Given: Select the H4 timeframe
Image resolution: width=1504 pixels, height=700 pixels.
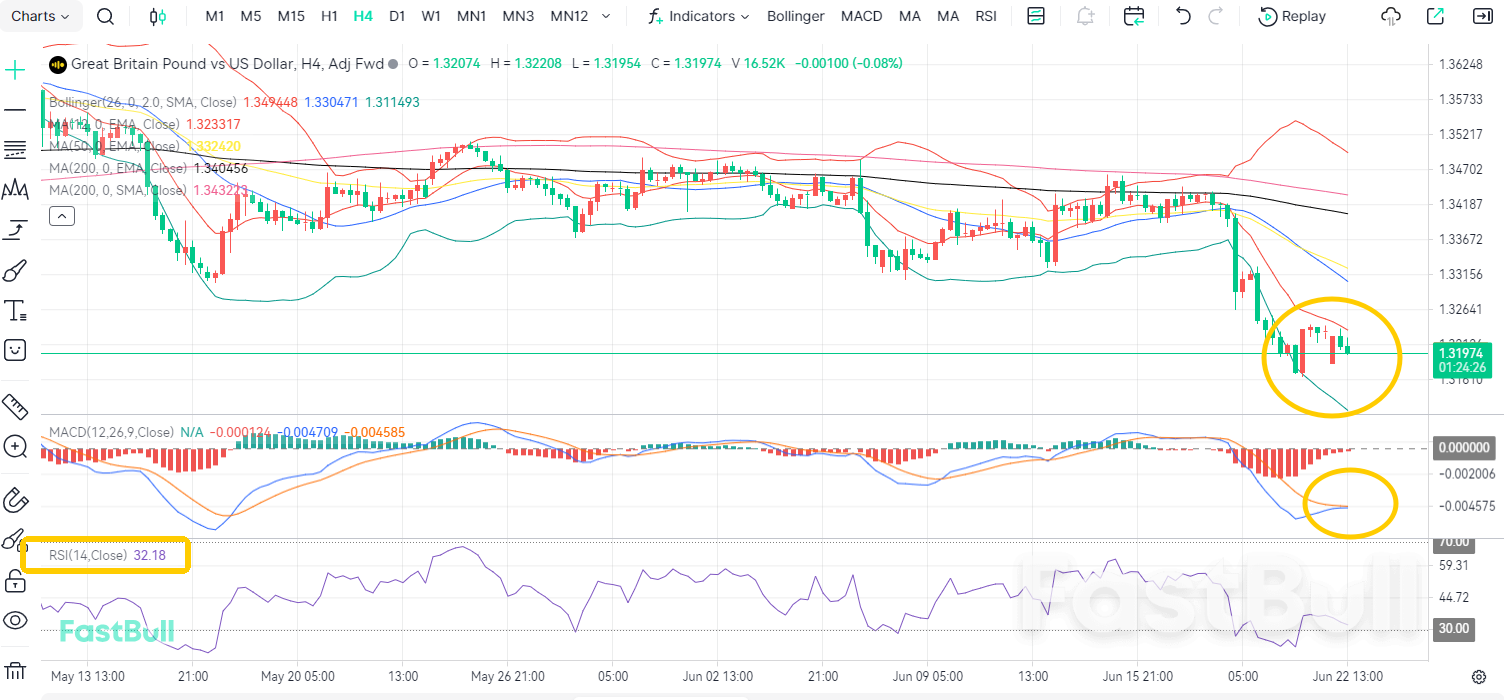Looking at the screenshot, I should coord(363,16).
